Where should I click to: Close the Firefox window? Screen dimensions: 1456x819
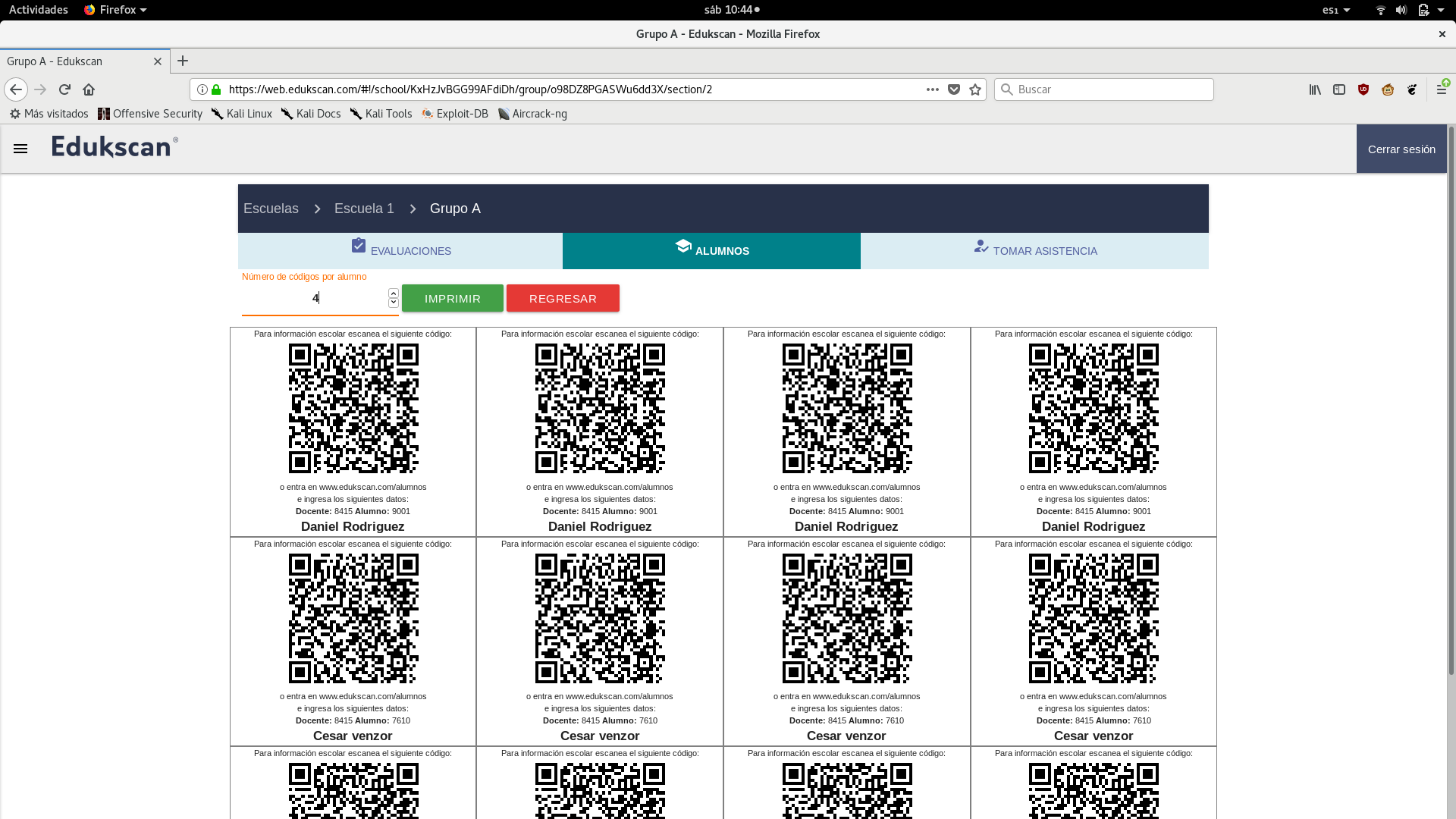1442,34
